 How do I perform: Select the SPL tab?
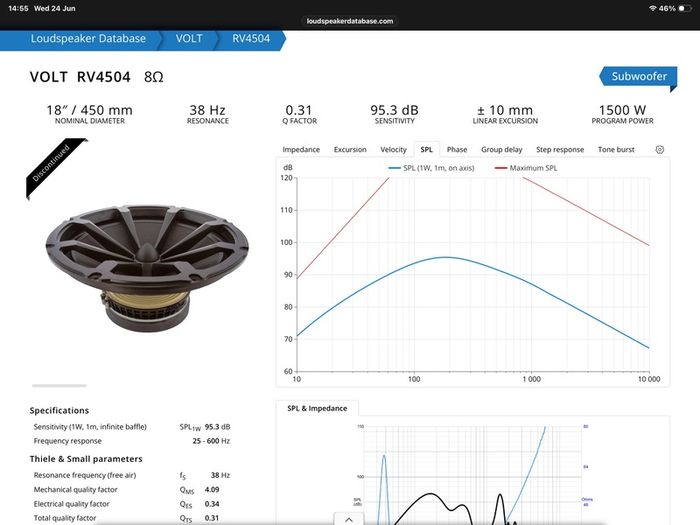pyautogui.click(x=426, y=150)
